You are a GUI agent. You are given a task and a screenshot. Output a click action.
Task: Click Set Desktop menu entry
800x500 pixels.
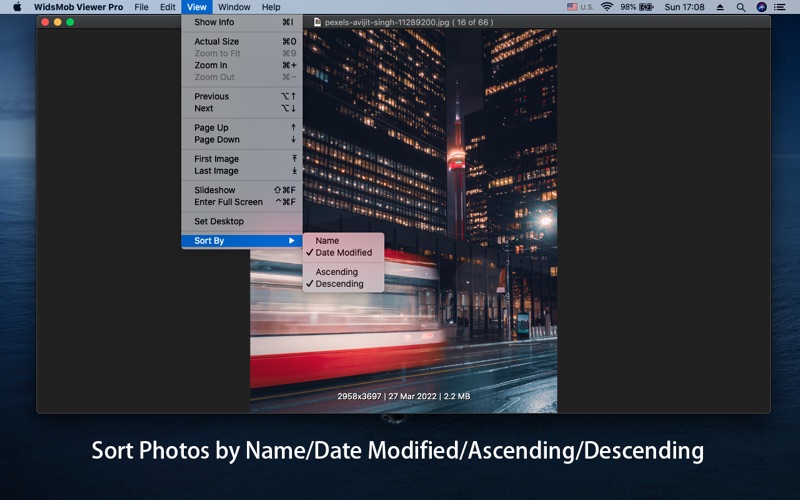(x=218, y=221)
